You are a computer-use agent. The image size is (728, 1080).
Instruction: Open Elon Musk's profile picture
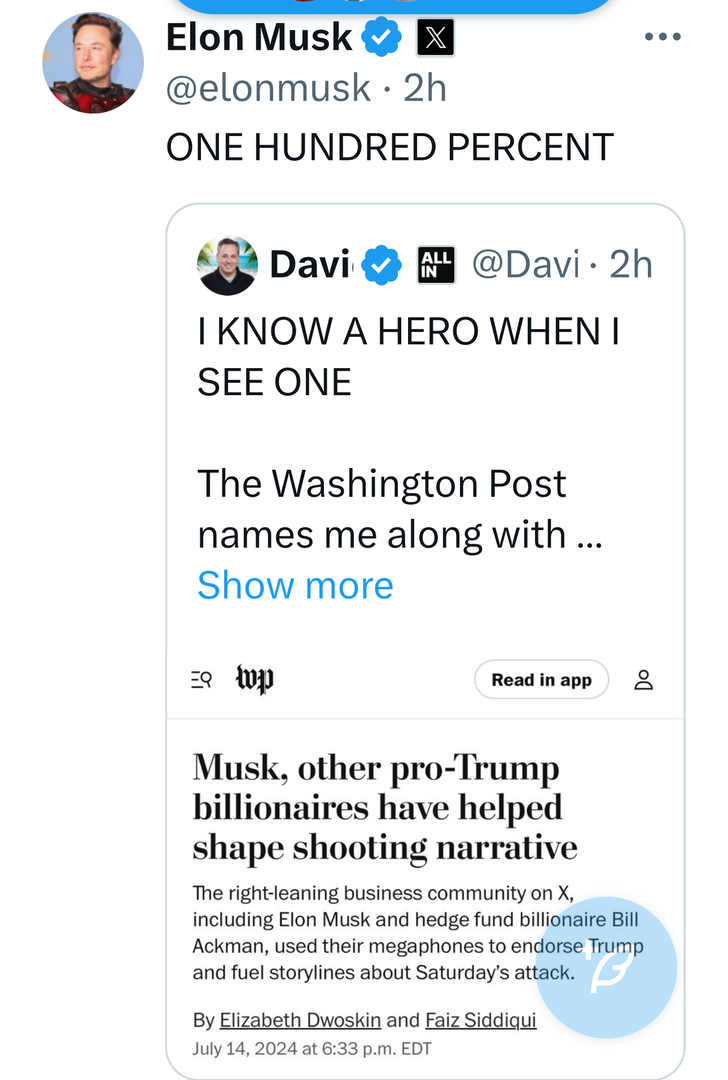pyautogui.click(x=92, y=63)
